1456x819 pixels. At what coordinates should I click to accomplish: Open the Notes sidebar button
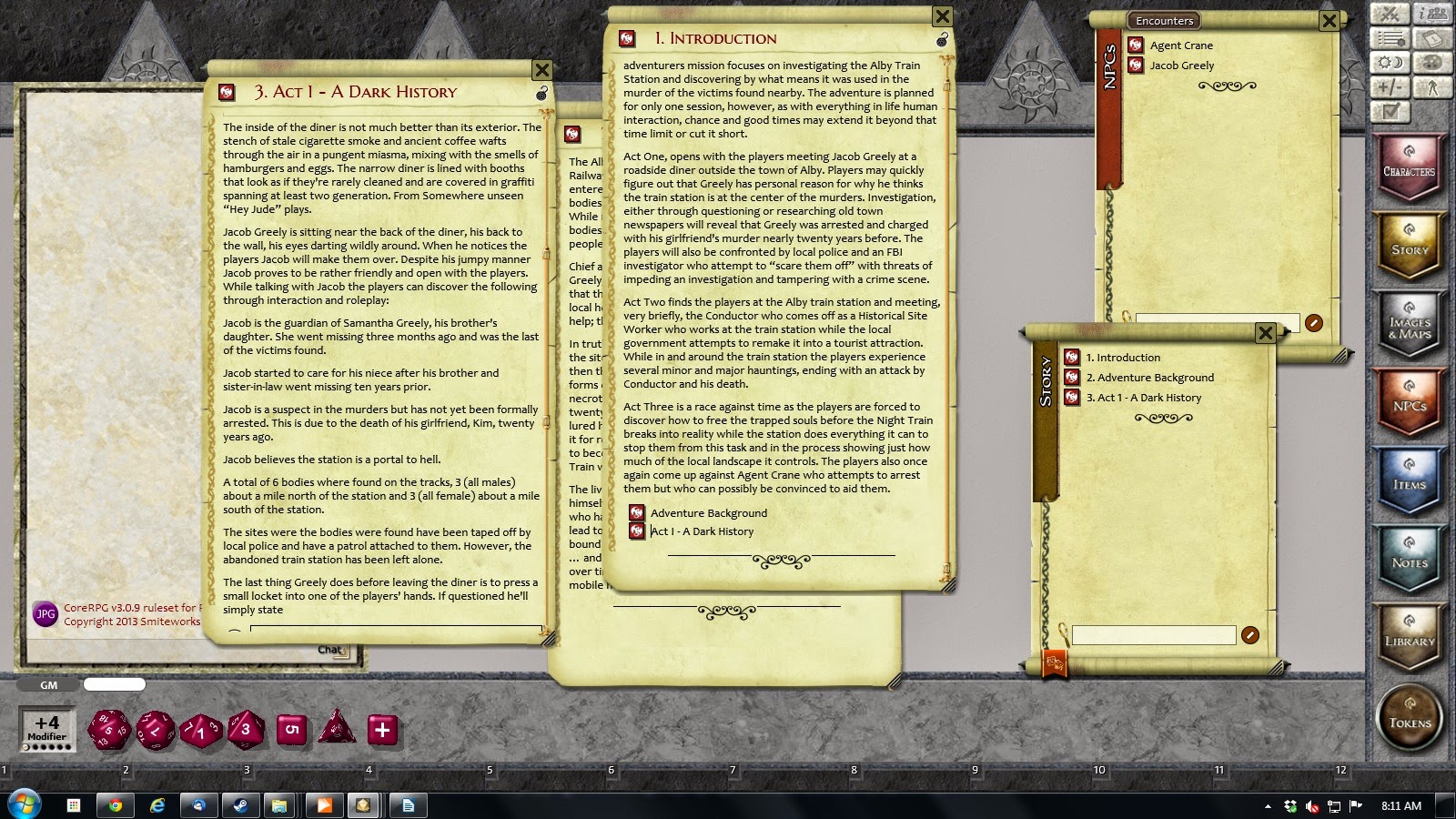1410,558
